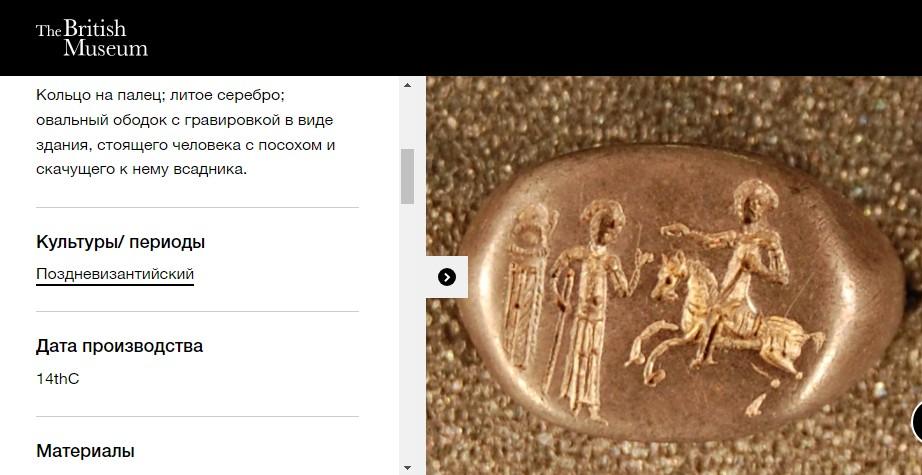
Task: Open The British Museum home logo
Action: 92,38
